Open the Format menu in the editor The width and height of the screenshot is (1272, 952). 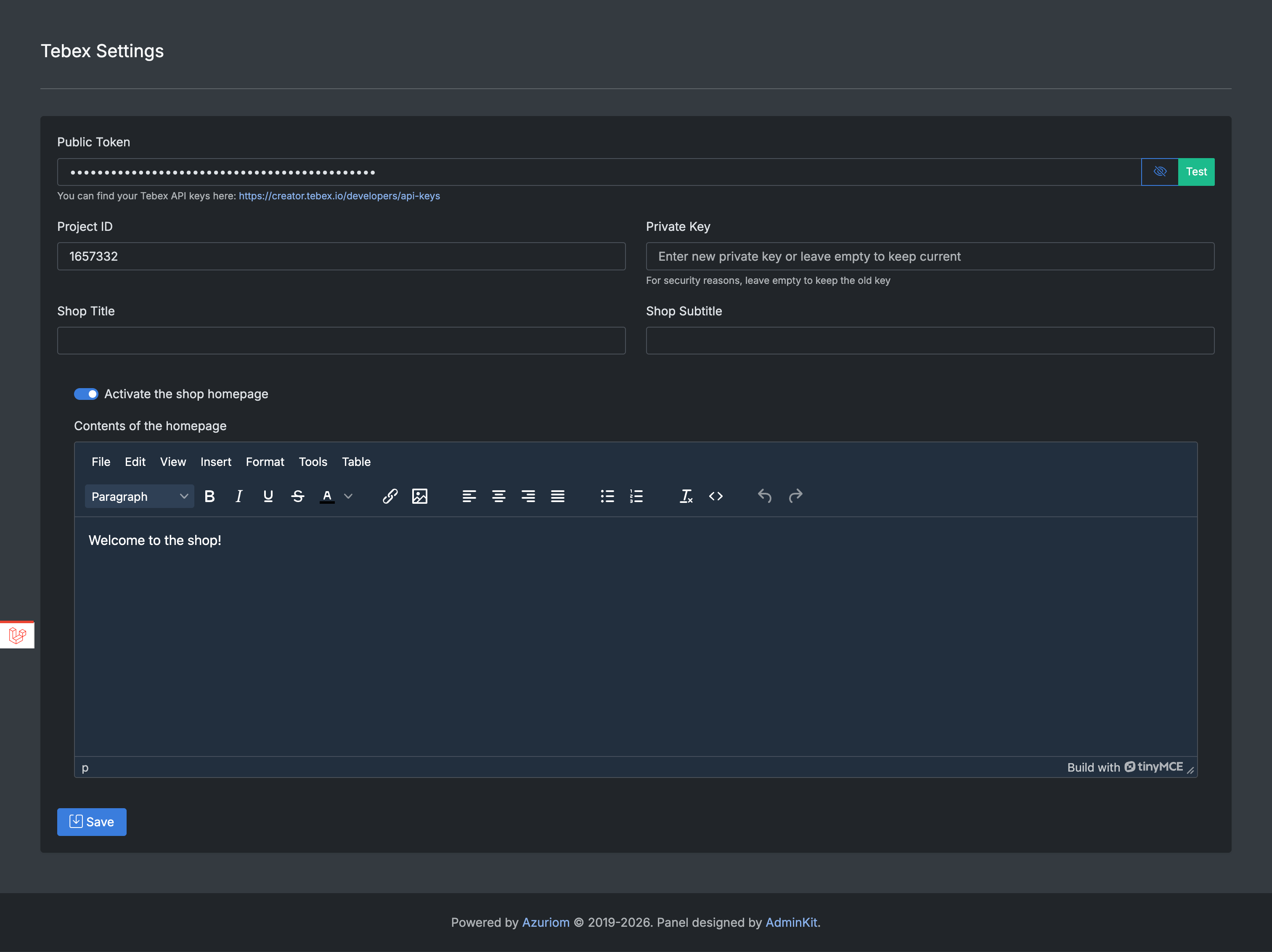point(265,462)
